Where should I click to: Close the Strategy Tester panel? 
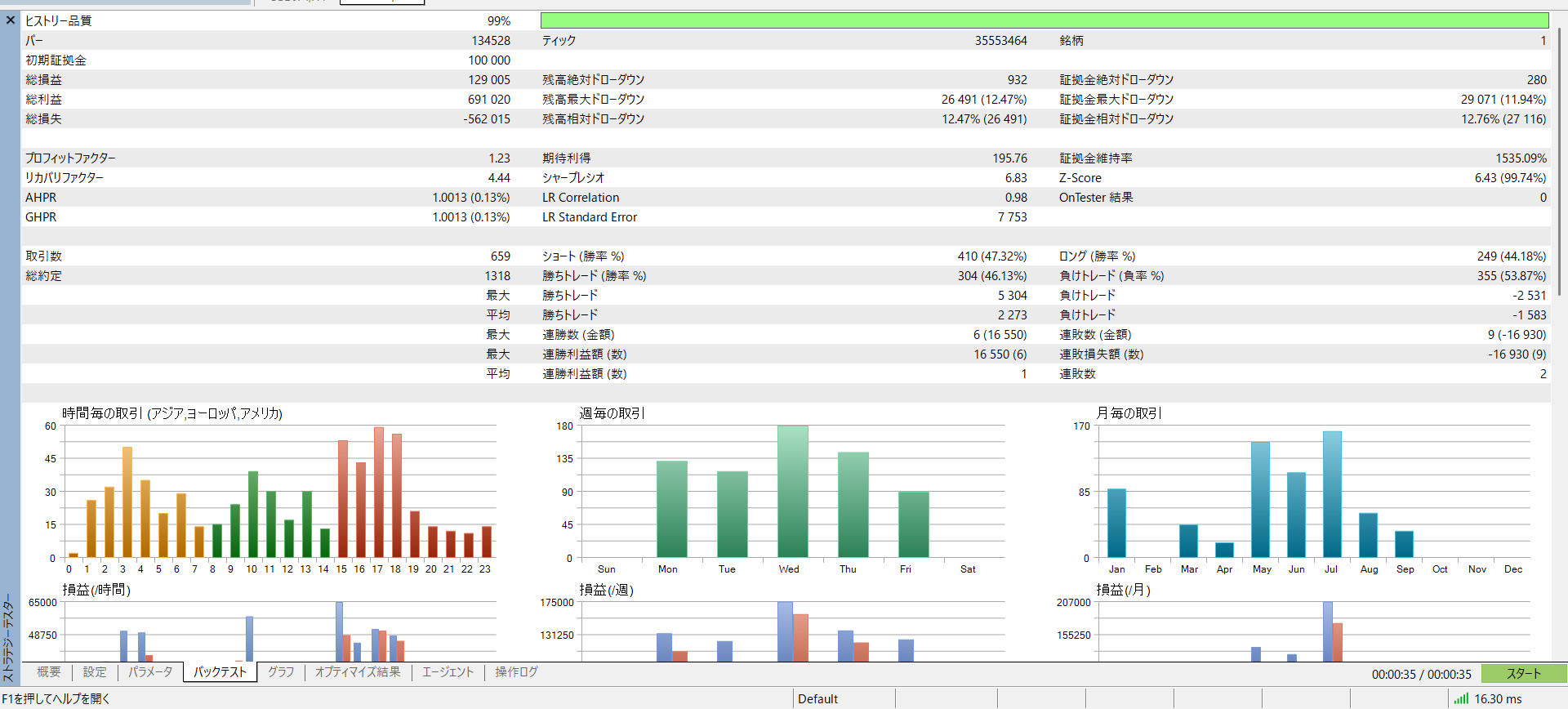coord(11,20)
